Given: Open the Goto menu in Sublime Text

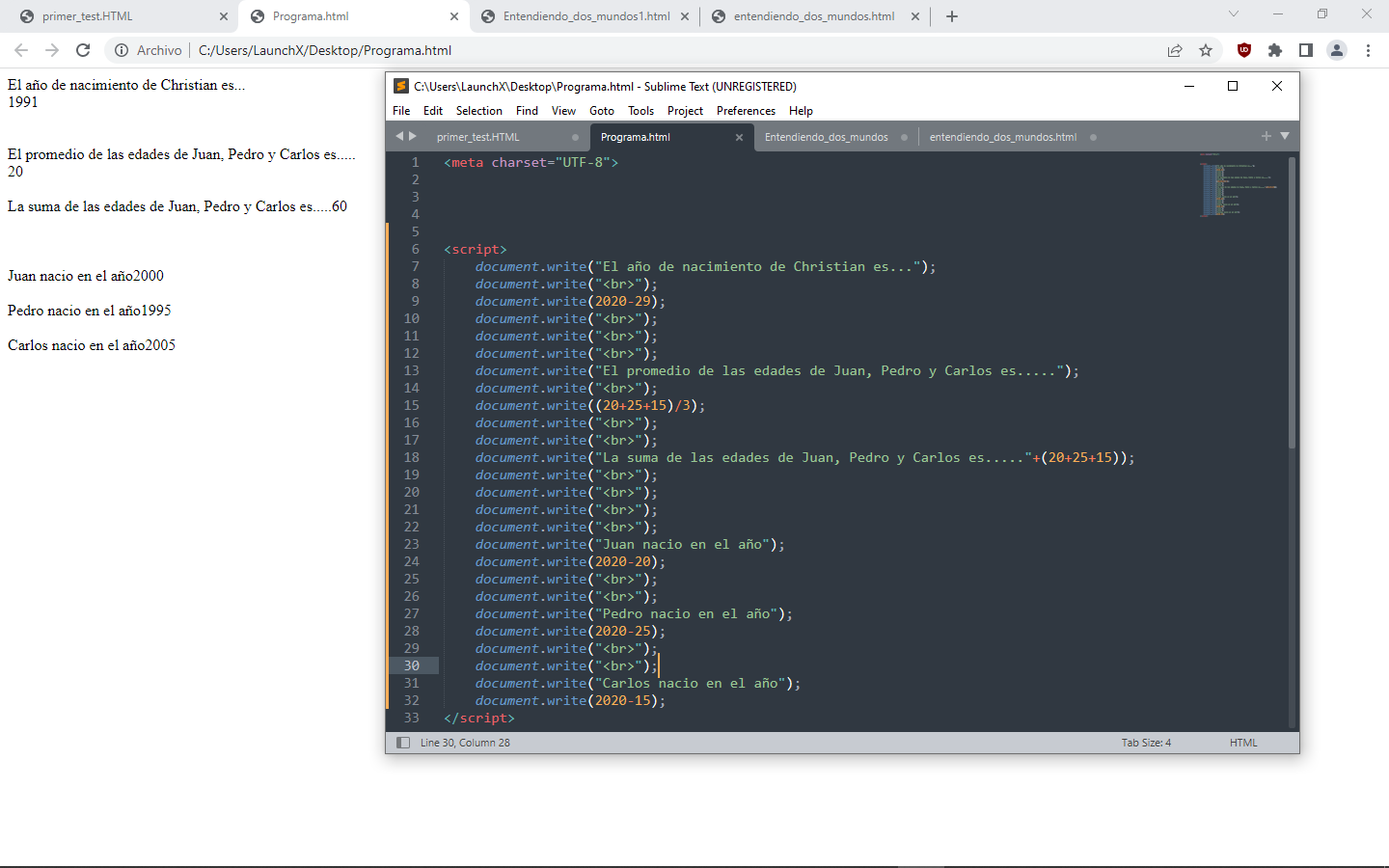Looking at the screenshot, I should (602, 111).
